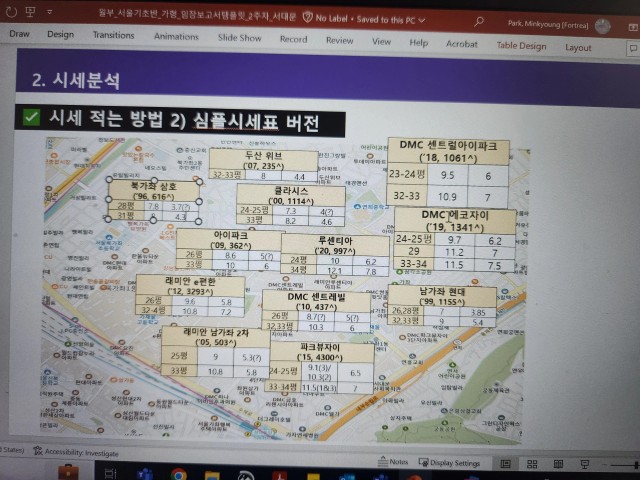640x480 pixels.
Task: Open the Design ribbon tab
Action: (x=60, y=35)
